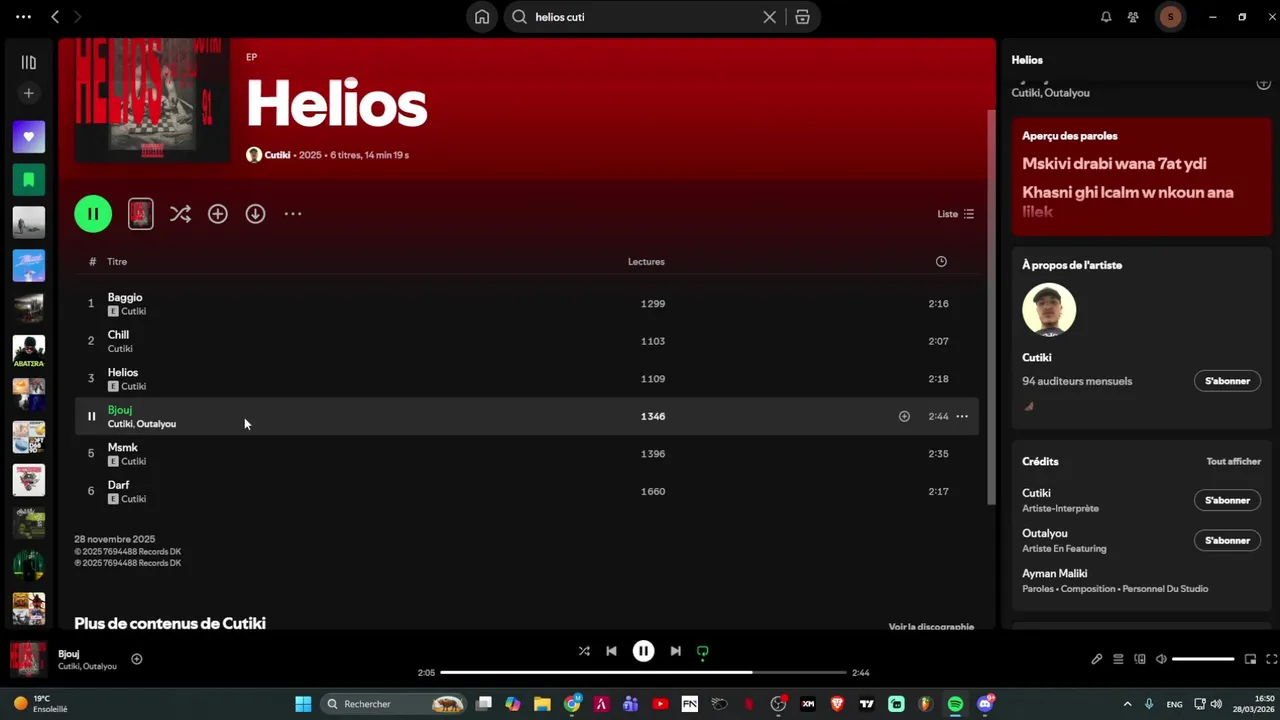This screenshot has height=720, width=1280.
Task: Open Cutiki artist photo in About panel
Action: [1049, 310]
